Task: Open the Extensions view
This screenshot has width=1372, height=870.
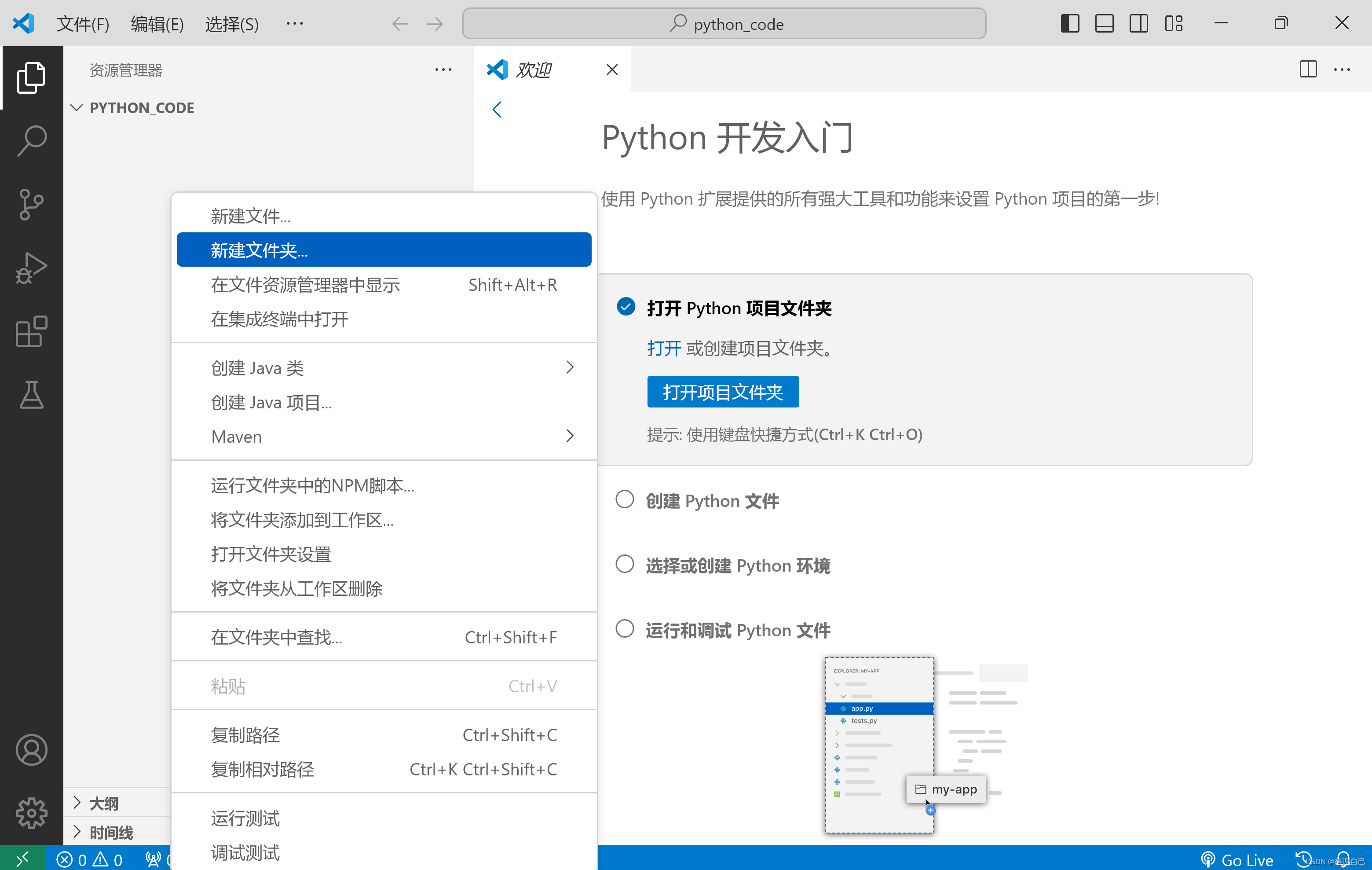Action: [x=31, y=331]
